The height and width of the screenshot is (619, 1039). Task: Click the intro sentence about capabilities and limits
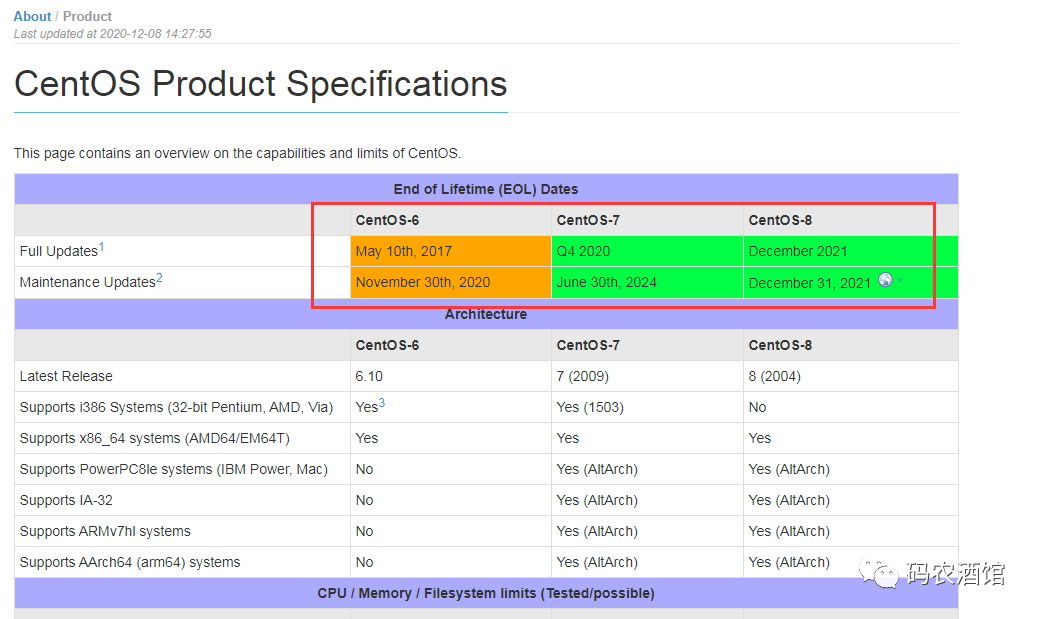tap(237, 153)
